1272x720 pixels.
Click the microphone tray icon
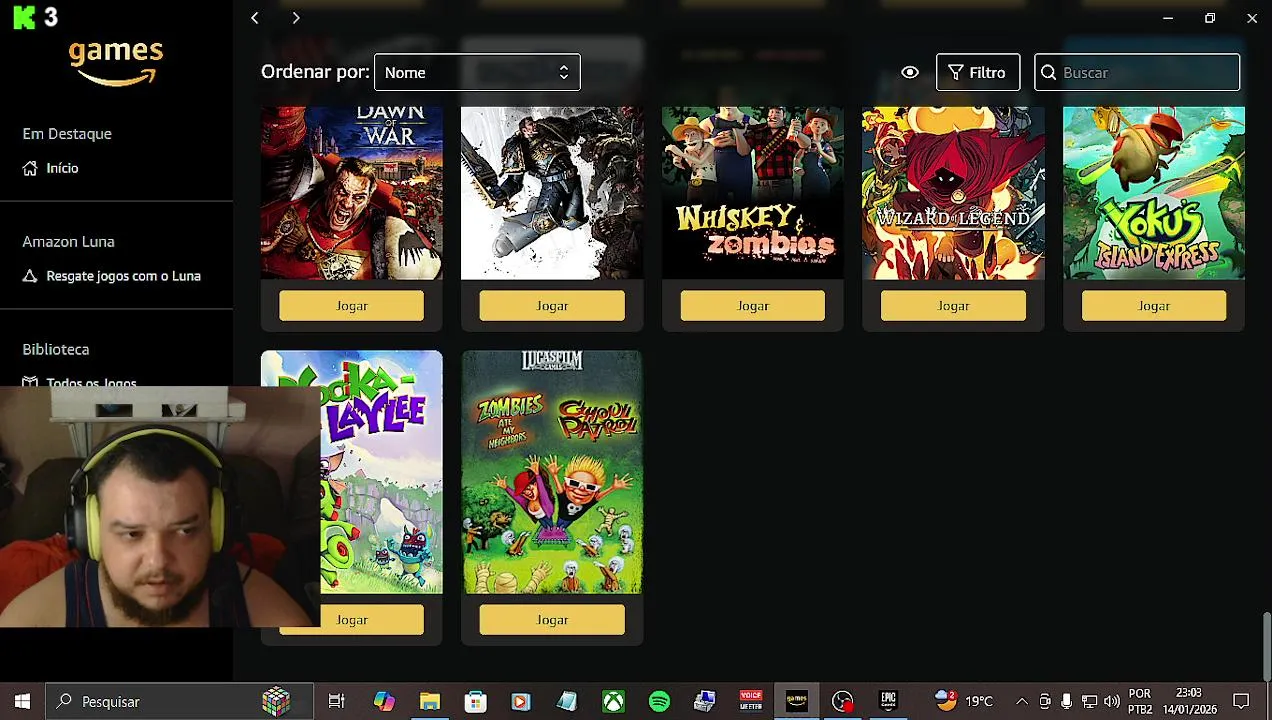pos(1067,701)
